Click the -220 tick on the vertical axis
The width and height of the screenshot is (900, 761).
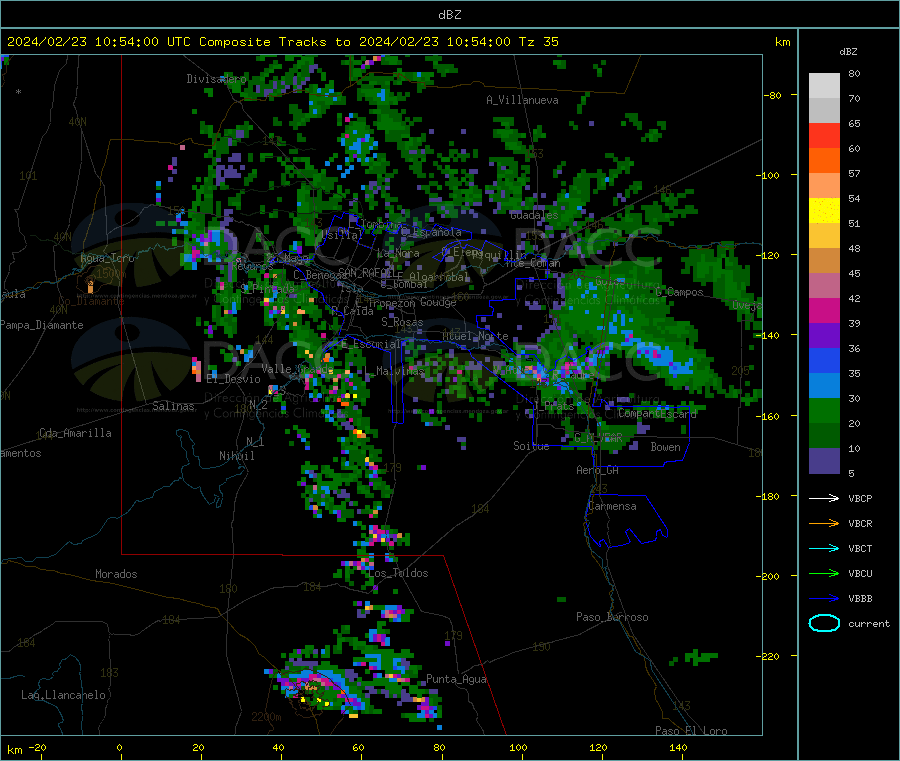(x=767, y=656)
